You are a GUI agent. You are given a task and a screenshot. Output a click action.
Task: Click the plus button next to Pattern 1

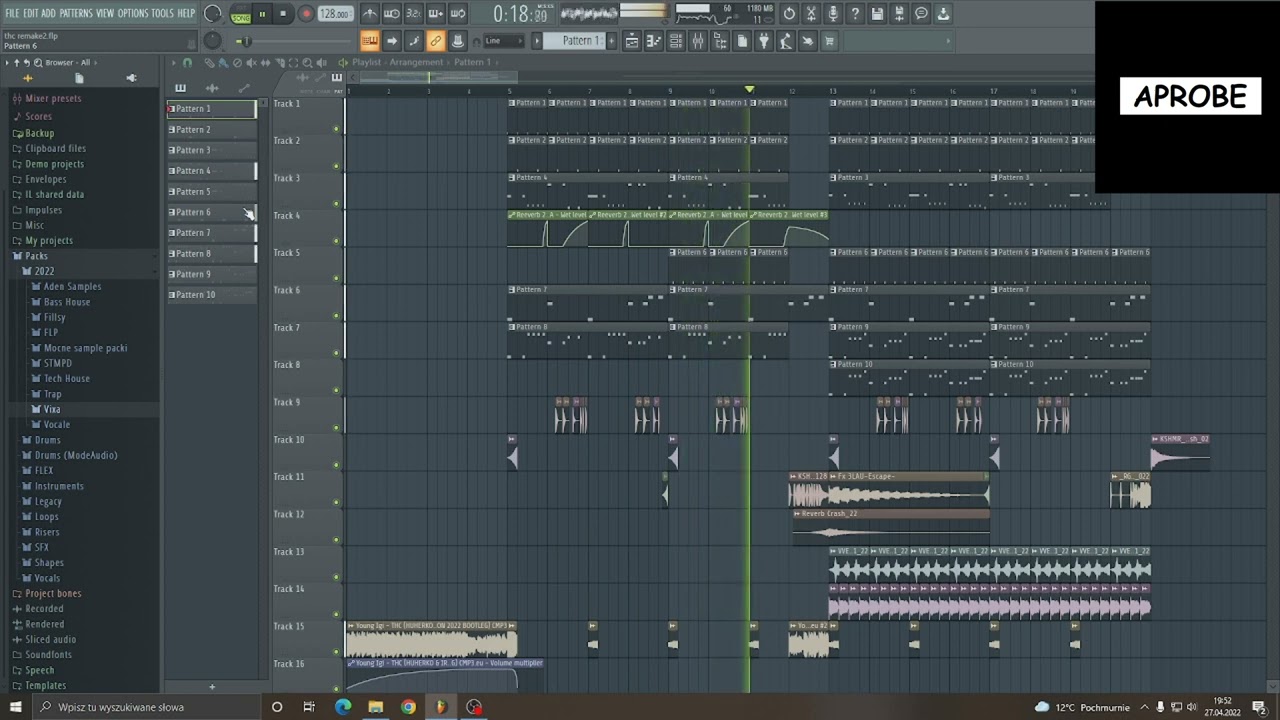tap(612, 41)
